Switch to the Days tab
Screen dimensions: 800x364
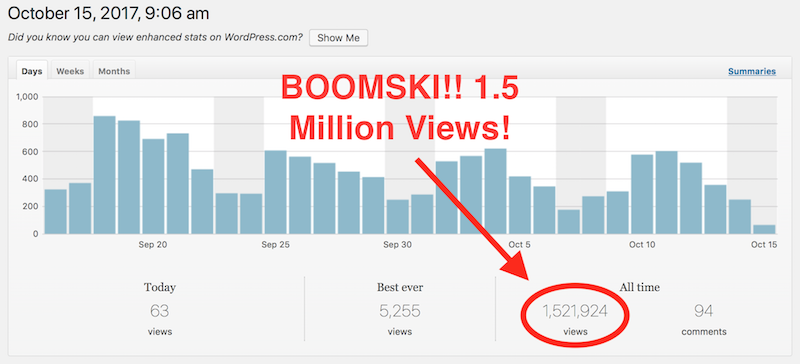[x=32, y=71]
